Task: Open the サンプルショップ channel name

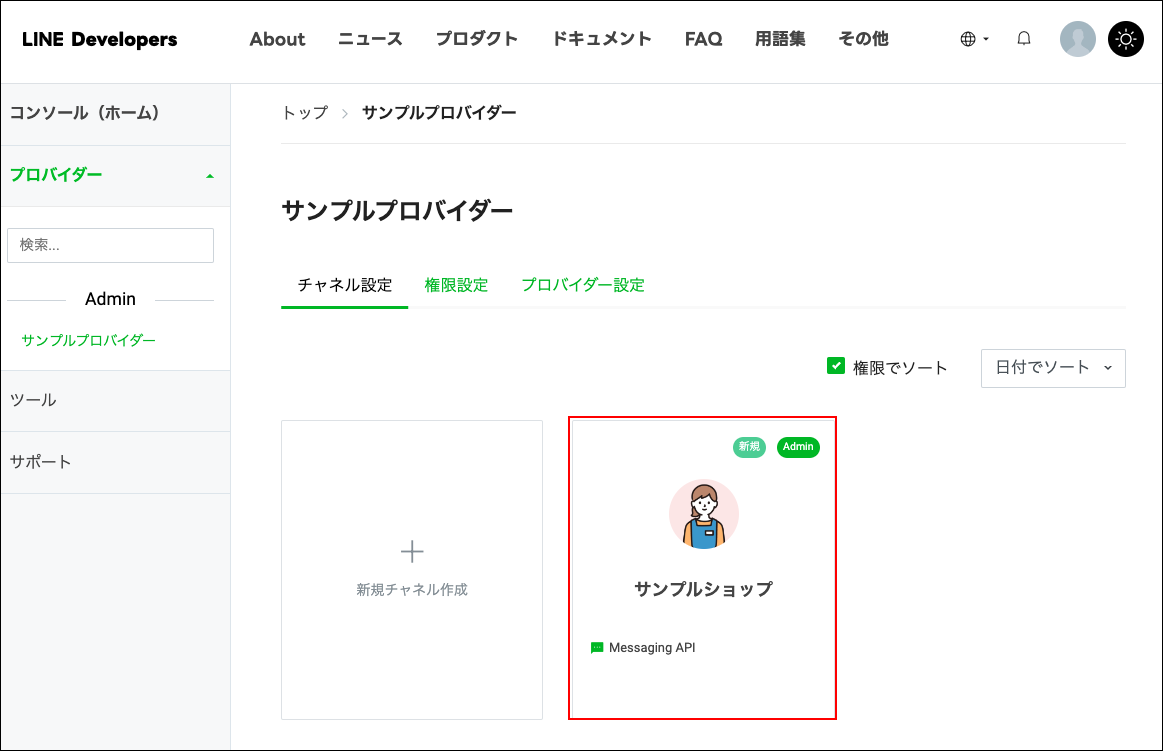Action: 703,589
